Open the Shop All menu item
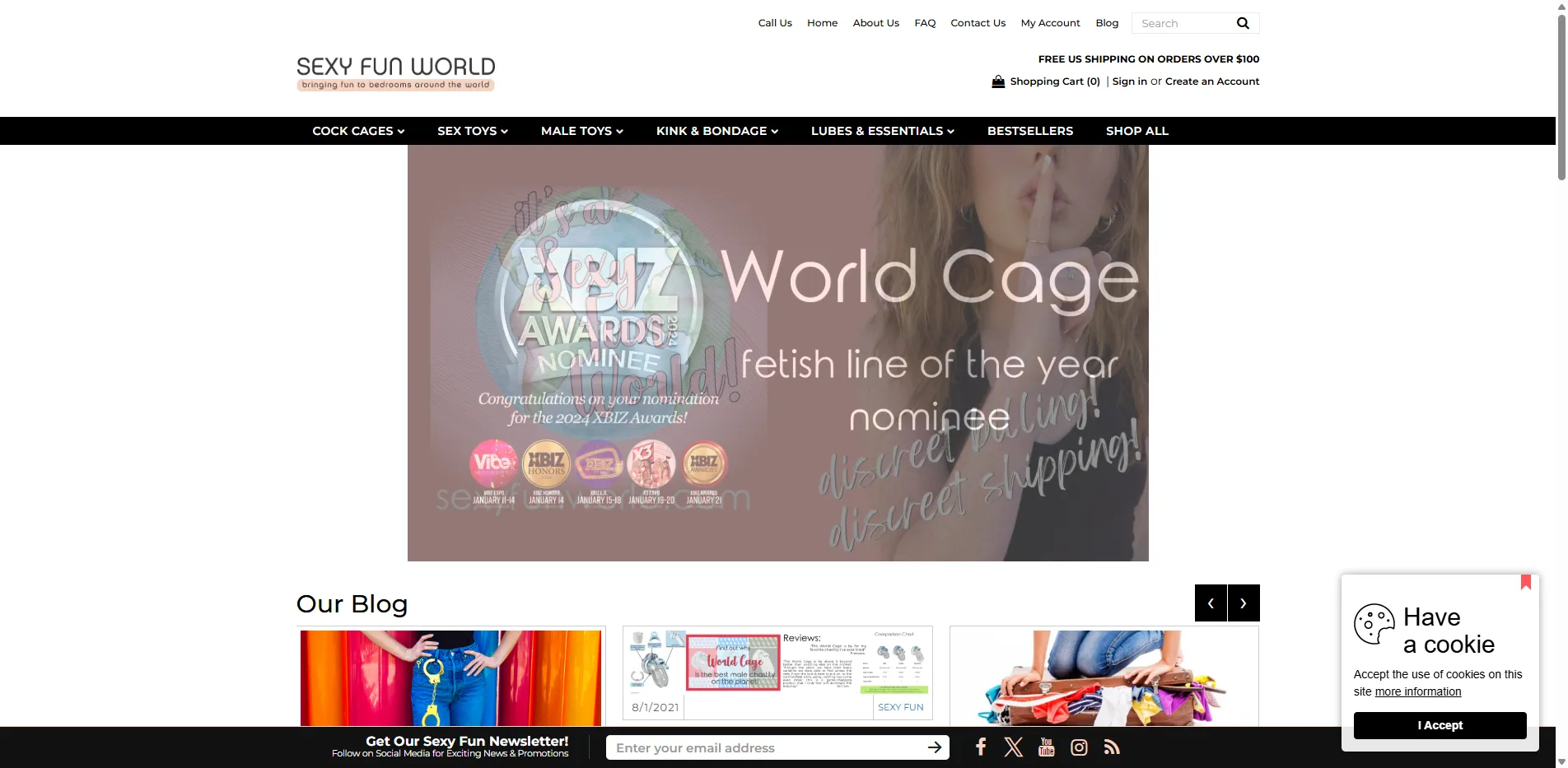This screenshot has height=768, width=1568. click(x=1136, y=131)
